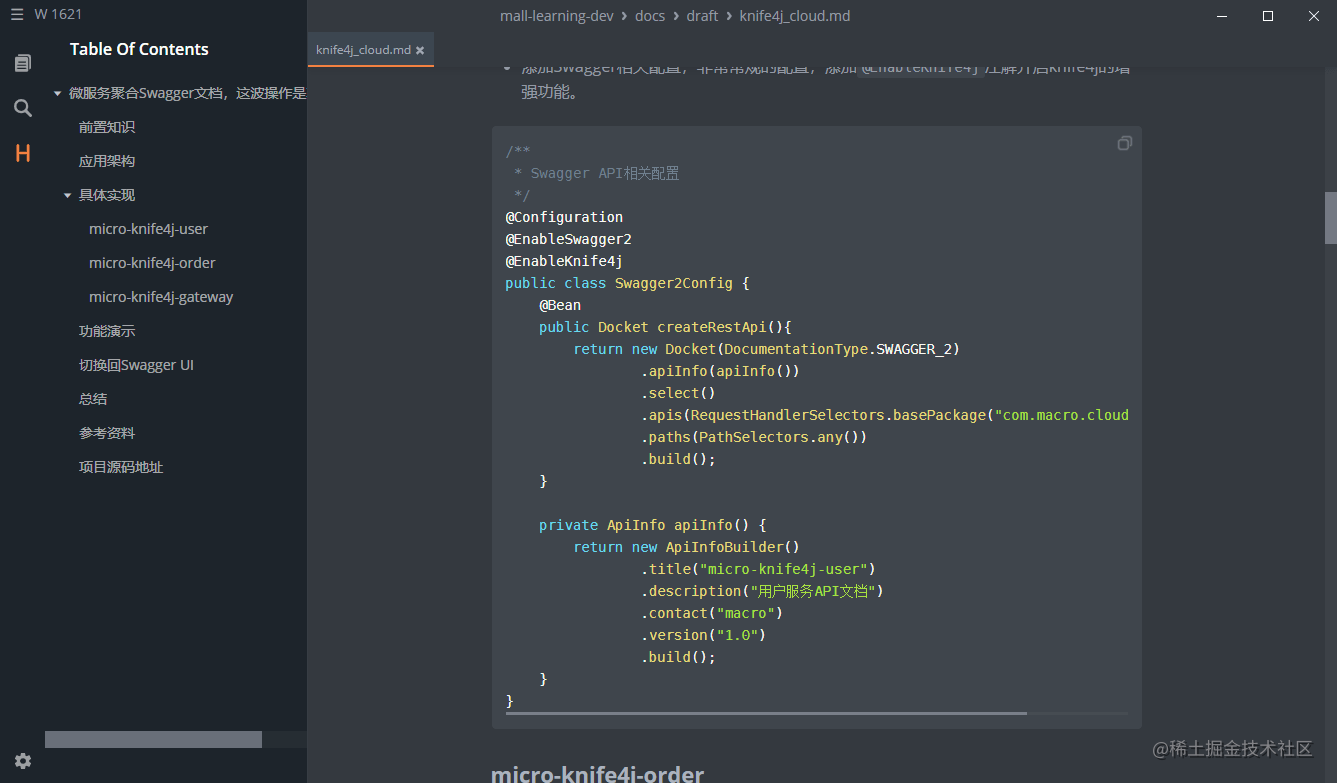Jump to micro-knife4j-gateway section
Image resolution: width=1337 pixels, height=783 pixels.
coord(161,297)
